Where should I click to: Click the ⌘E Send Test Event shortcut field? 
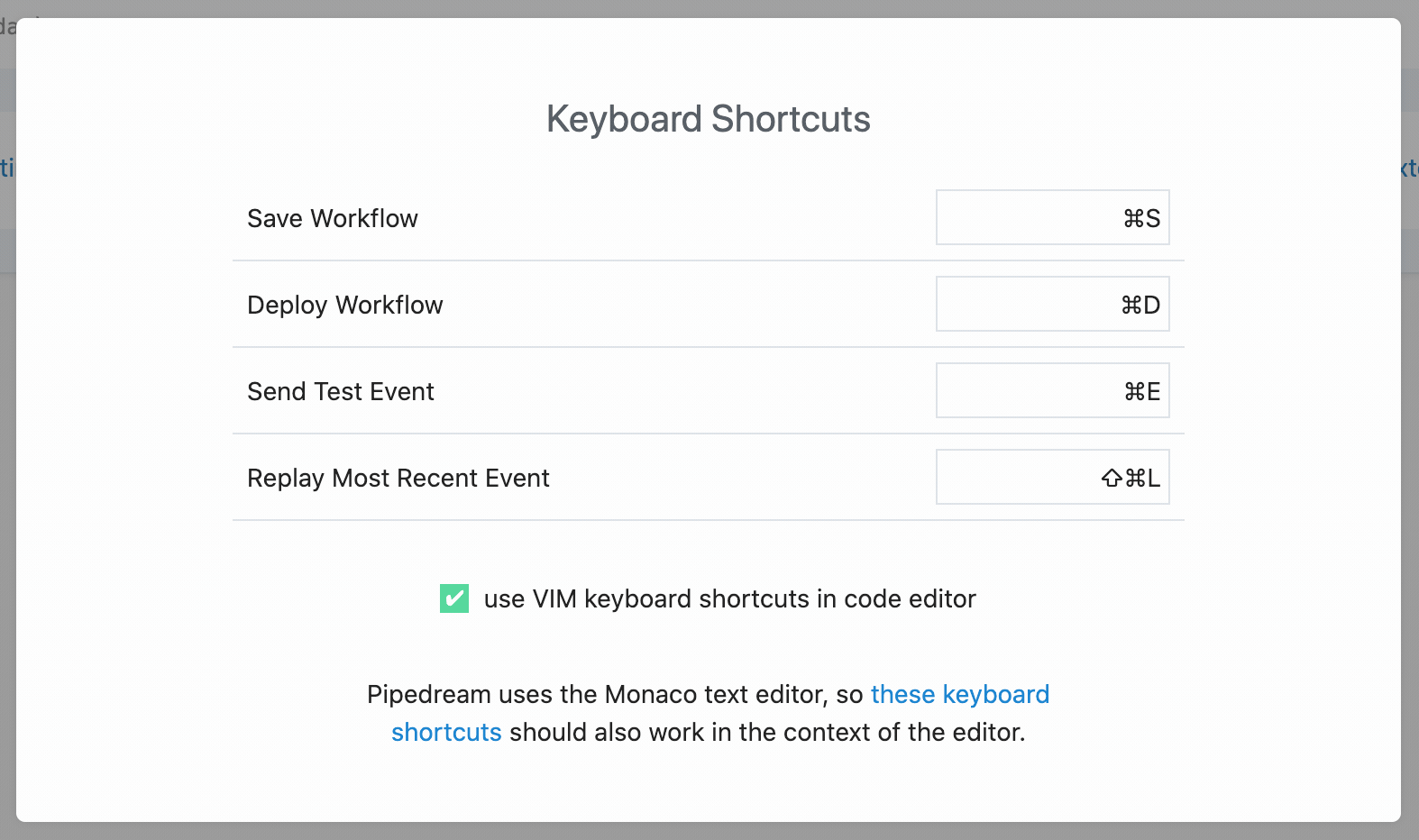click(x=1052, y=390)
